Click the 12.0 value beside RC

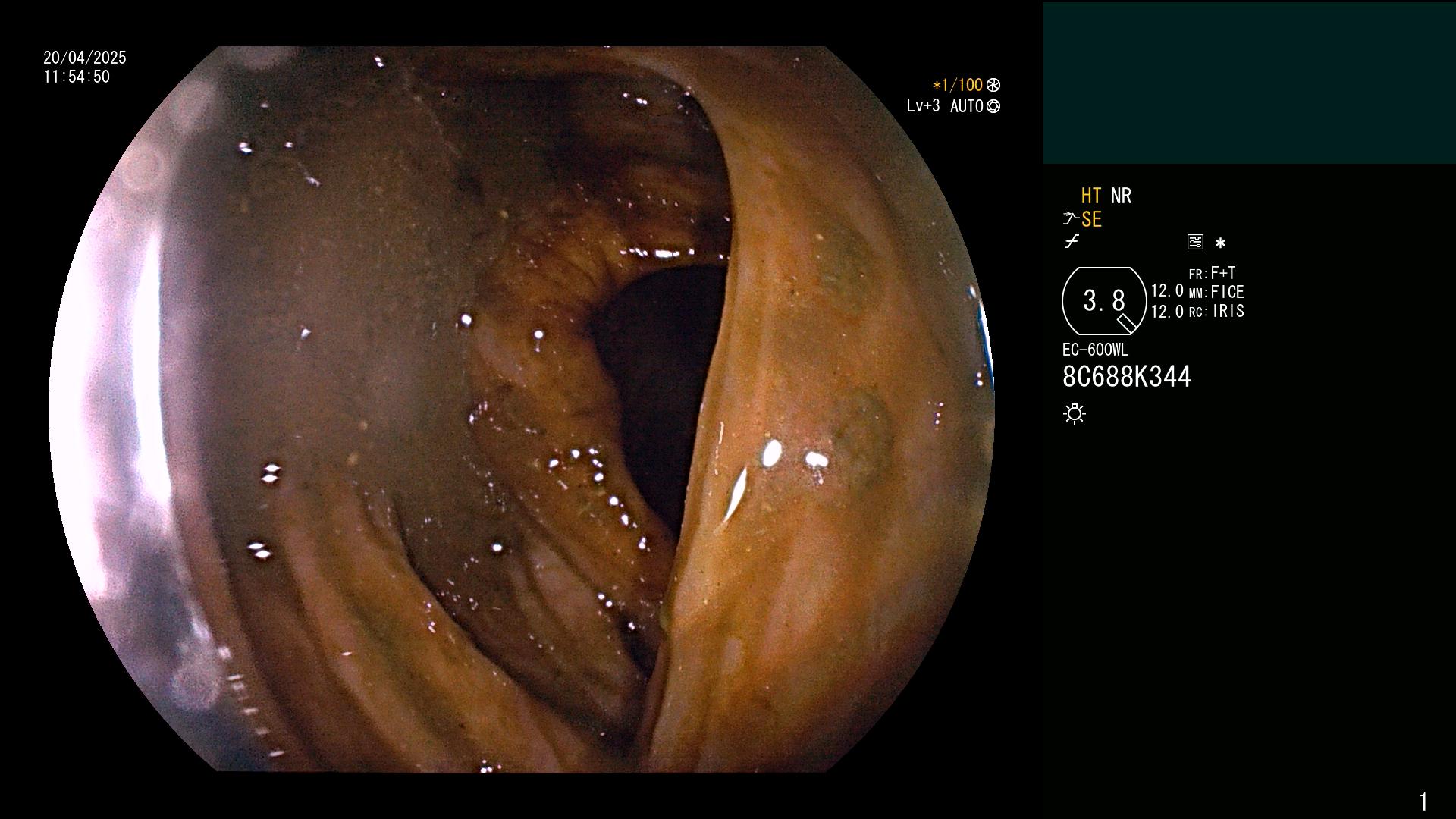[x=1167, y=312]
